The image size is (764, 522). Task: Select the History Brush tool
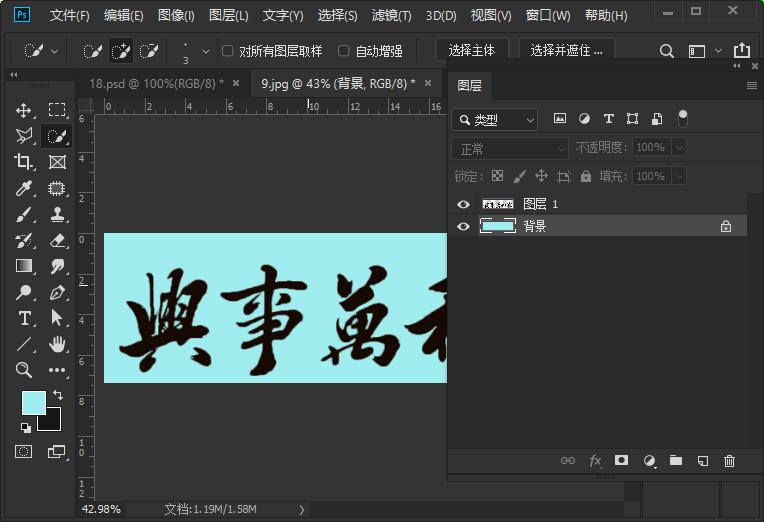(x=24, y=240)
